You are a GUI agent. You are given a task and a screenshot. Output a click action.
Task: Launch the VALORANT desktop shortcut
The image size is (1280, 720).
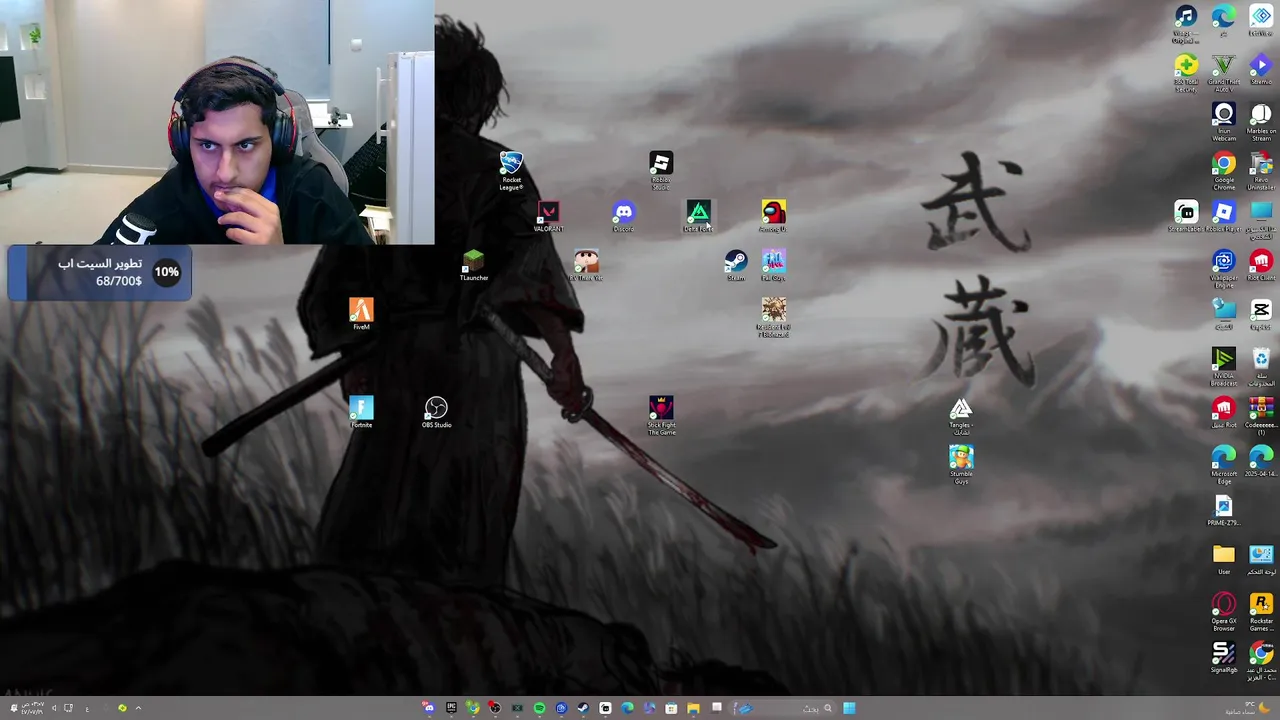(x=548, y=217)
